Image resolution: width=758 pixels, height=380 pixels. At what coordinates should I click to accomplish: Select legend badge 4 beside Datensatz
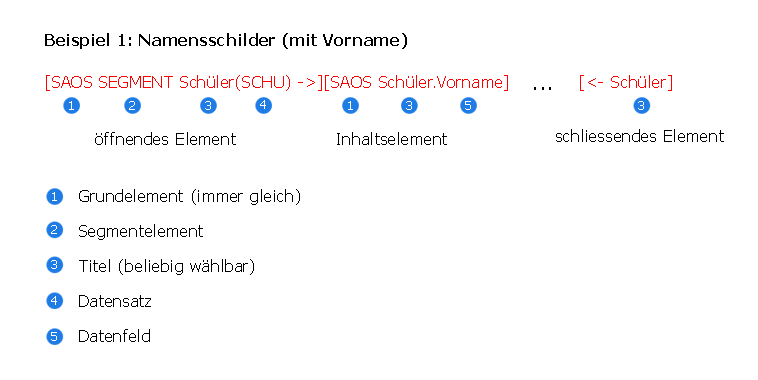pos(55,301)
